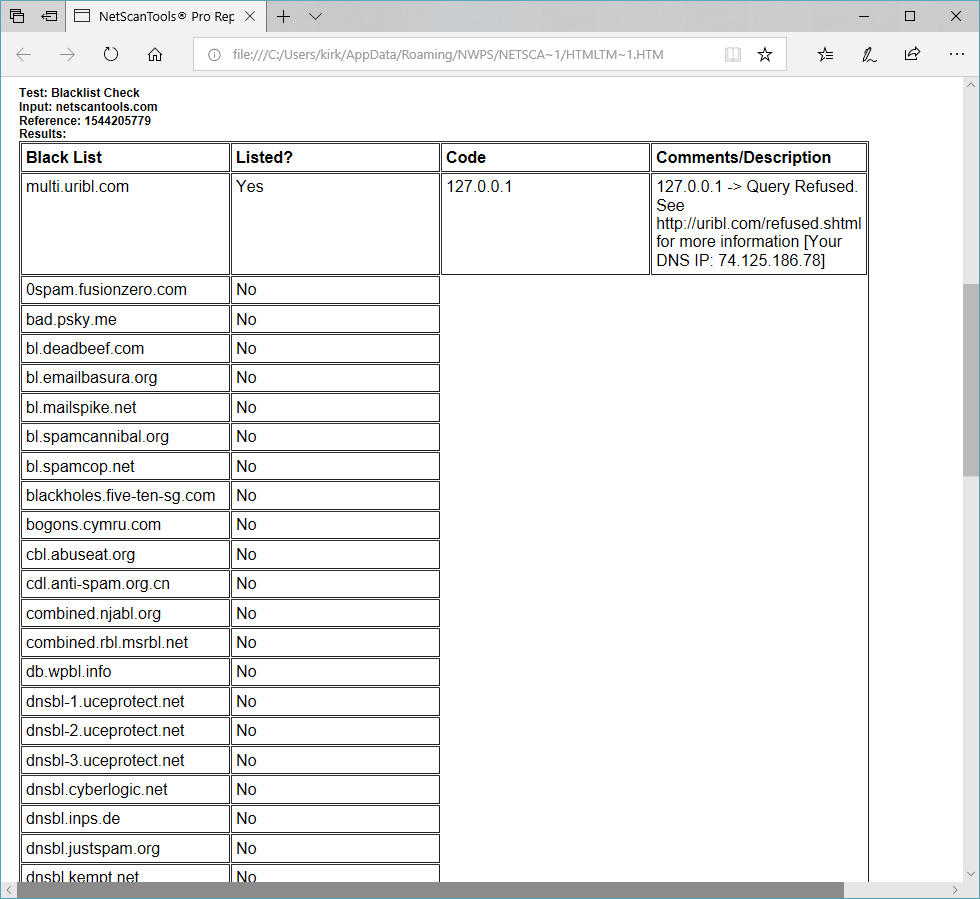The image size is (980, 899).
Task: Click 'Input: netscantools.com' text
Action: (x=88, y=107)
